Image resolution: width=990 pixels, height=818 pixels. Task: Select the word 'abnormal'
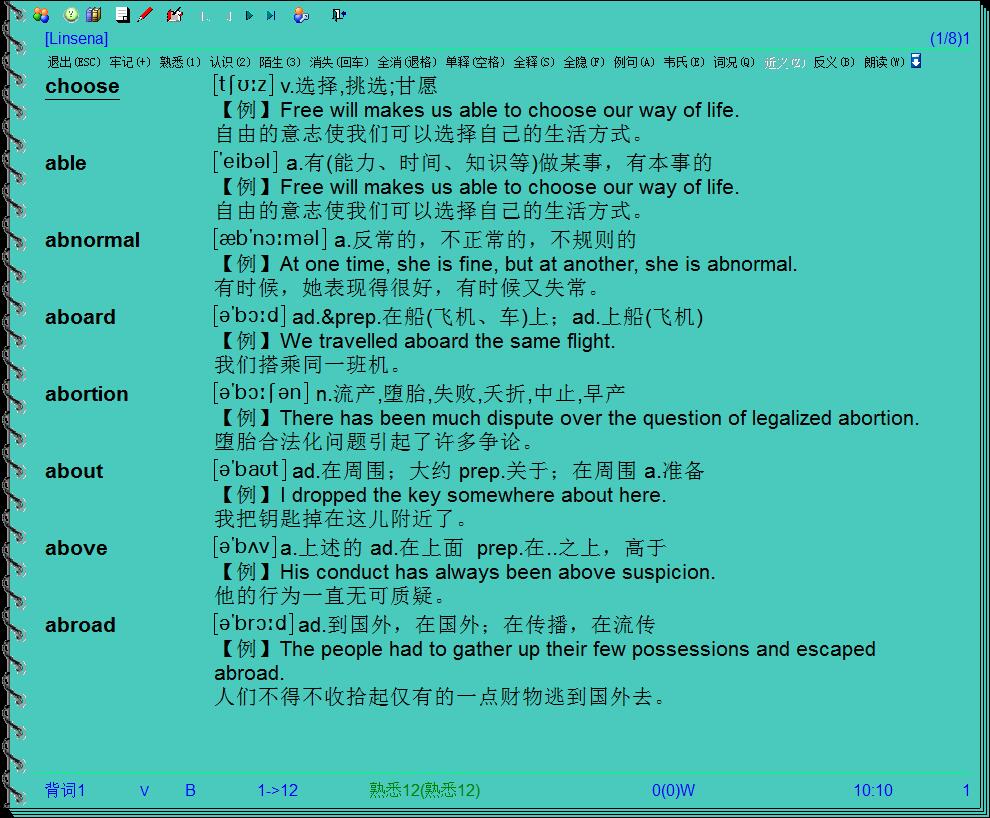pos(92,240)
